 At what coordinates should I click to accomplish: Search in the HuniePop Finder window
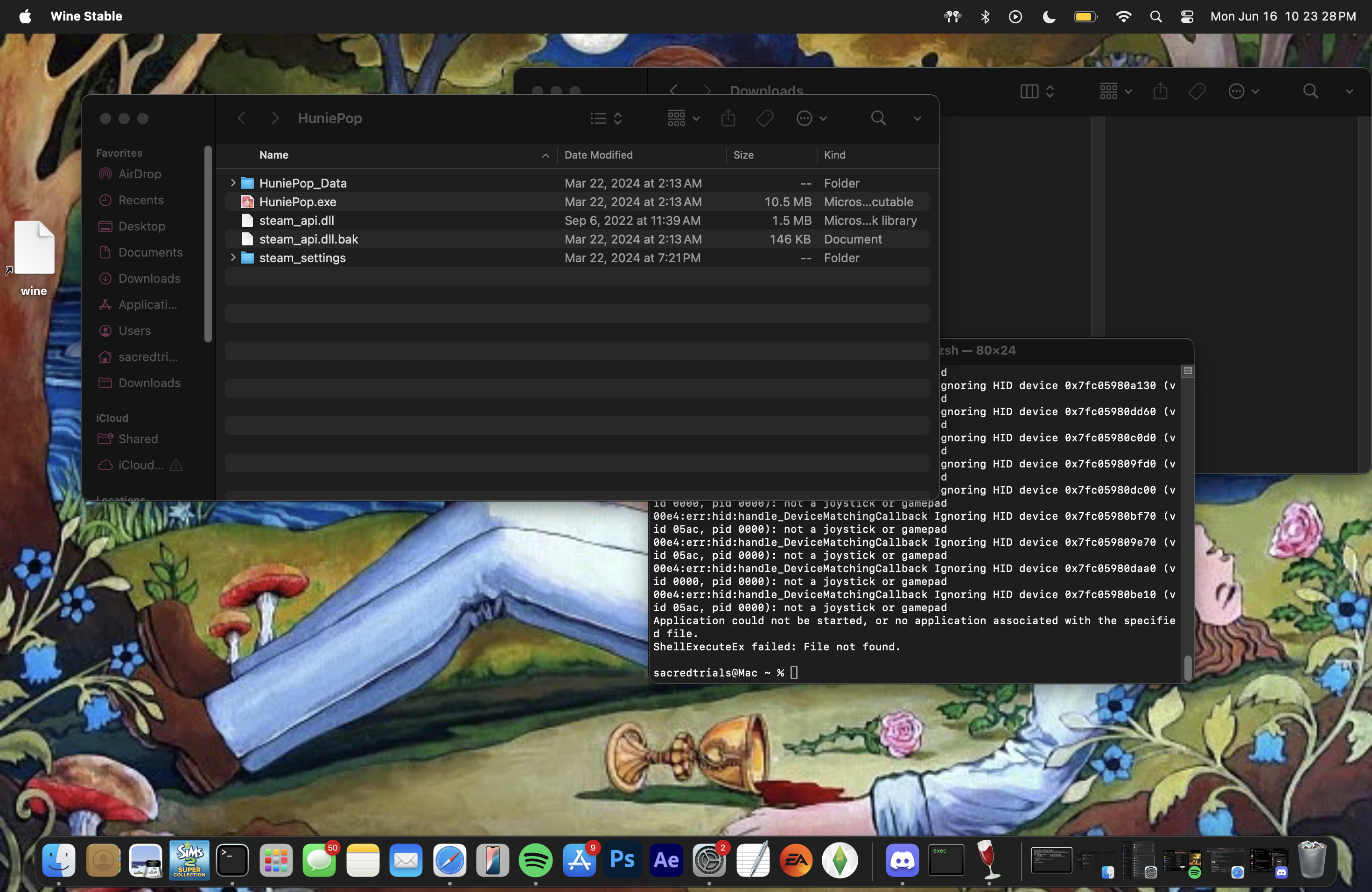pyautogui.click(x=878, y=118)
